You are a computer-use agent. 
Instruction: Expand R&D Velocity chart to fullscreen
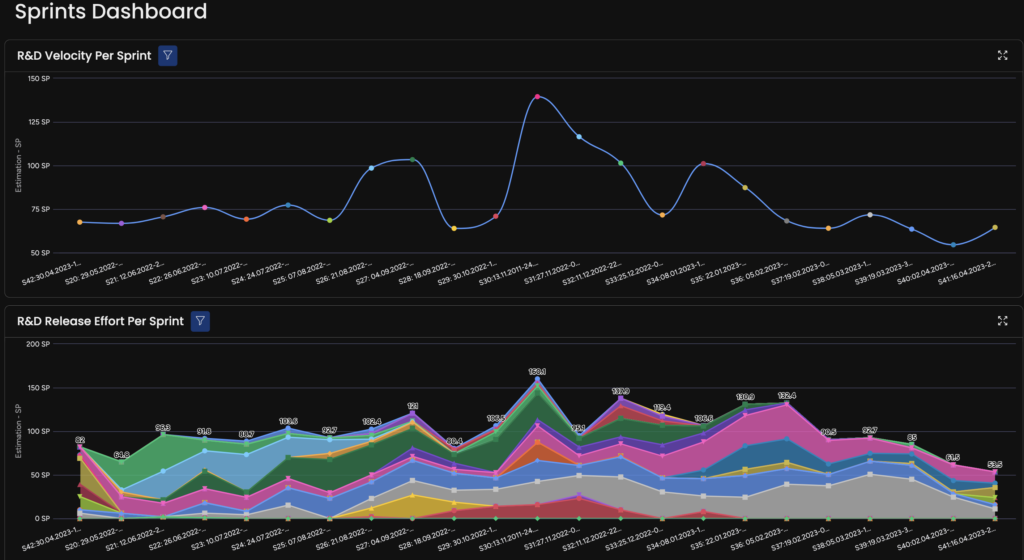(x=1002, y=56)
